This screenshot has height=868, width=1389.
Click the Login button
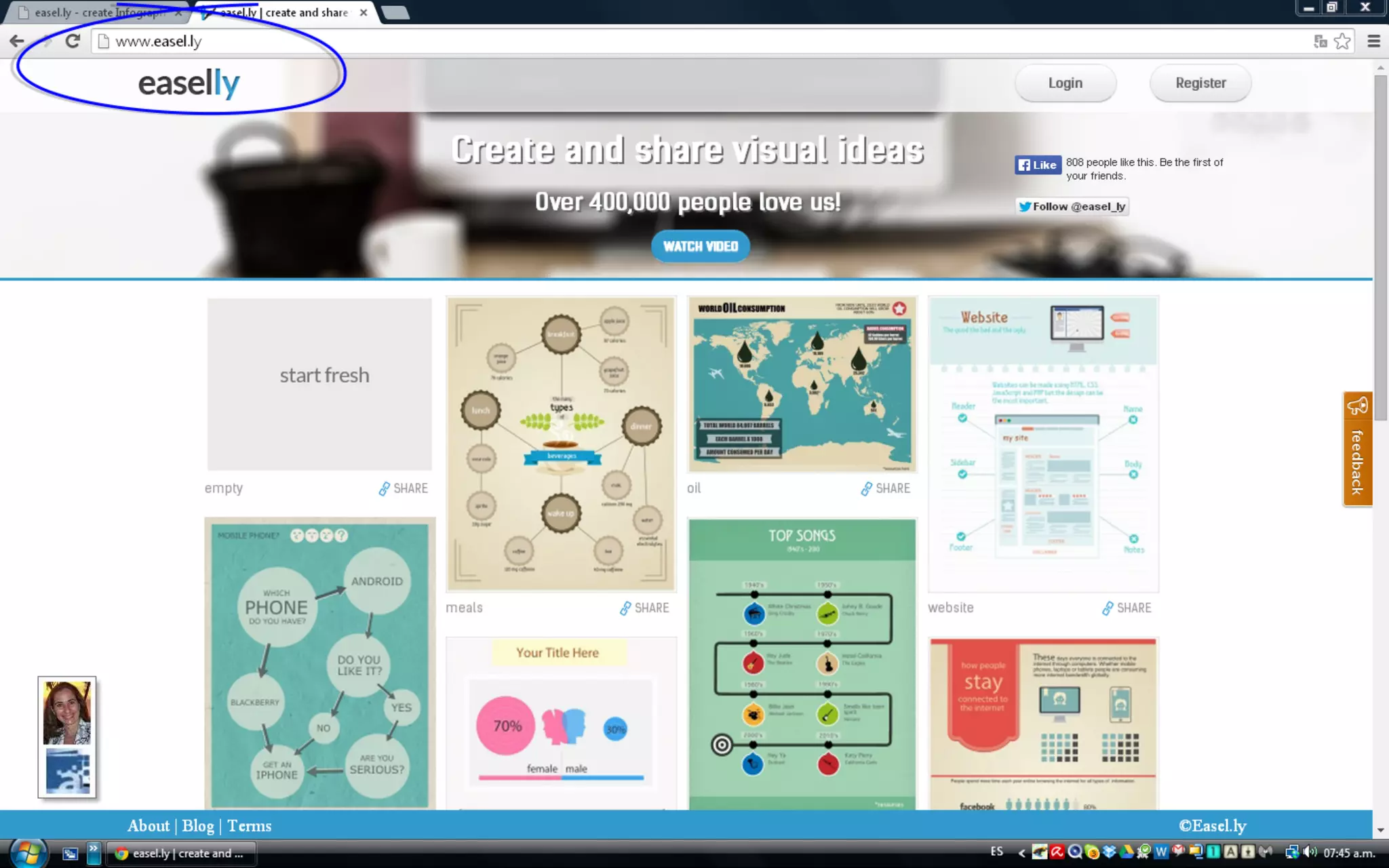pos(1065,83)
